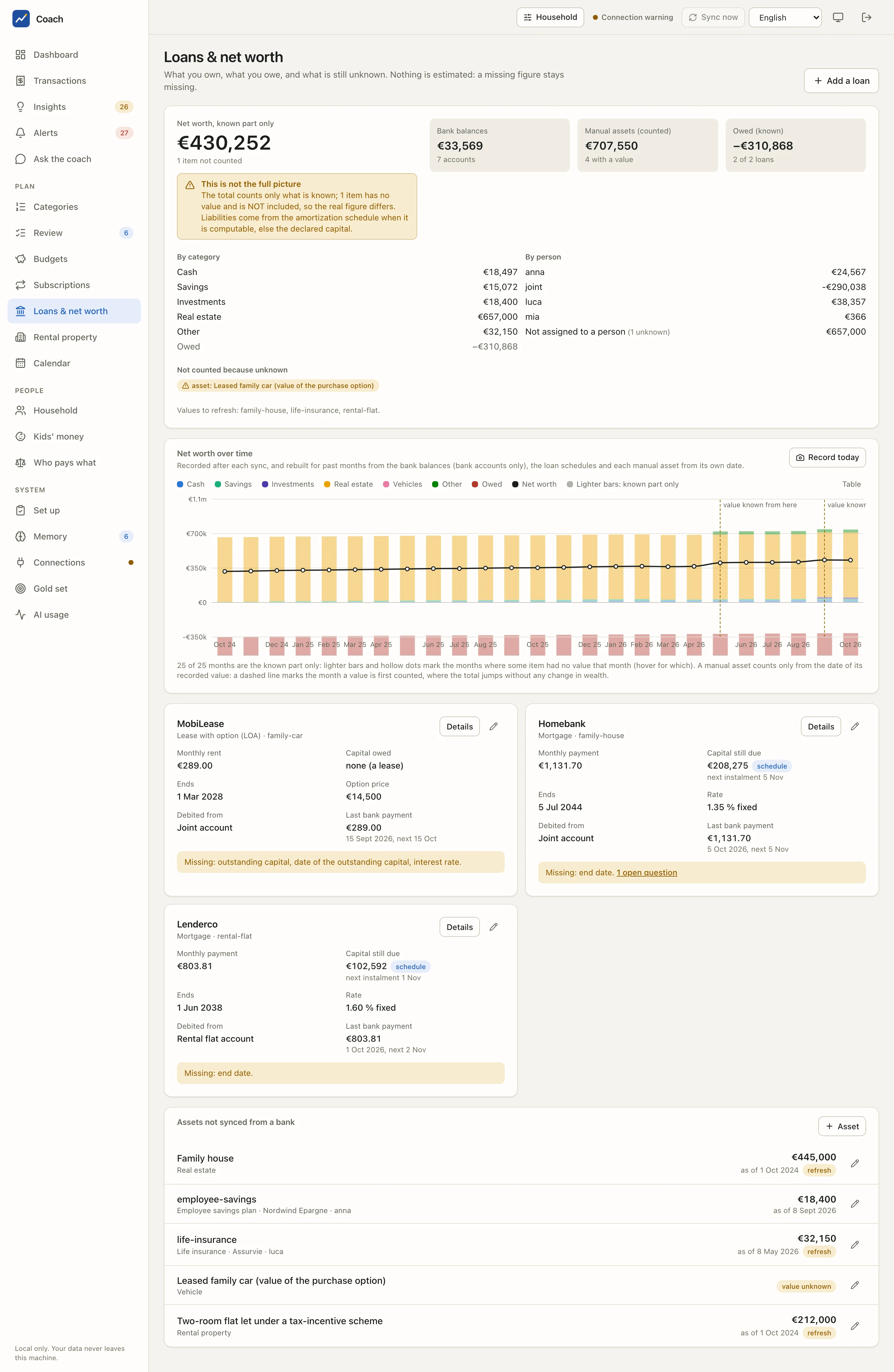Click the Oct 26 net worth data point
The image size is (894, 1372).
click(850, 560)
